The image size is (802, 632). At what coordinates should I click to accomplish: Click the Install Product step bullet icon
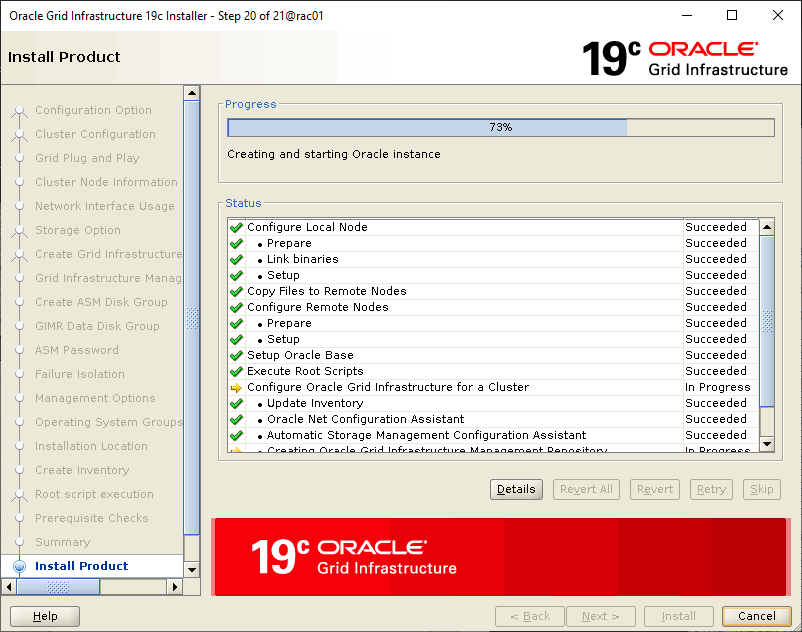coord(19,566)
